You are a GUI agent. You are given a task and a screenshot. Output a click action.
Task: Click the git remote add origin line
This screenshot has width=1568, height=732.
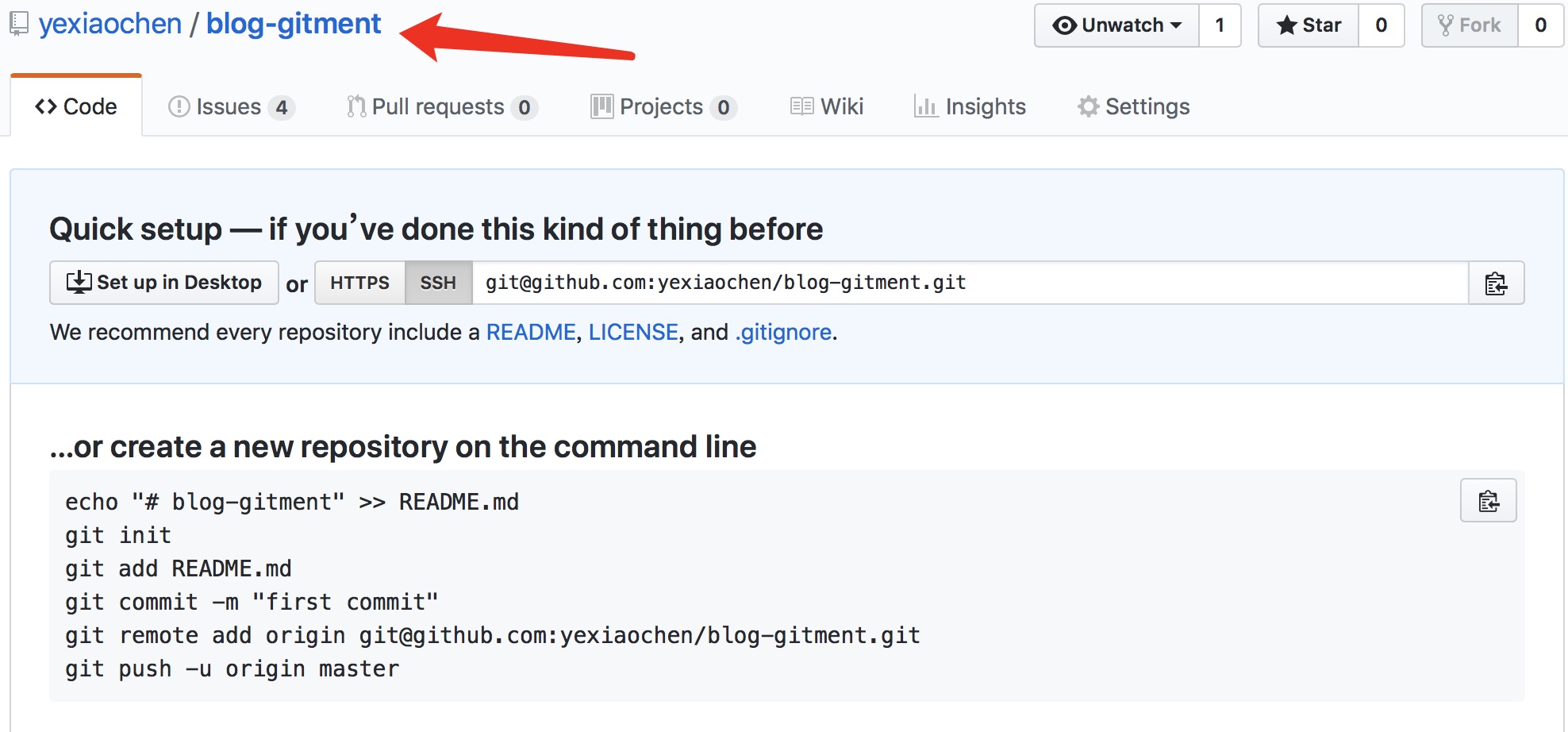point(493,635)
